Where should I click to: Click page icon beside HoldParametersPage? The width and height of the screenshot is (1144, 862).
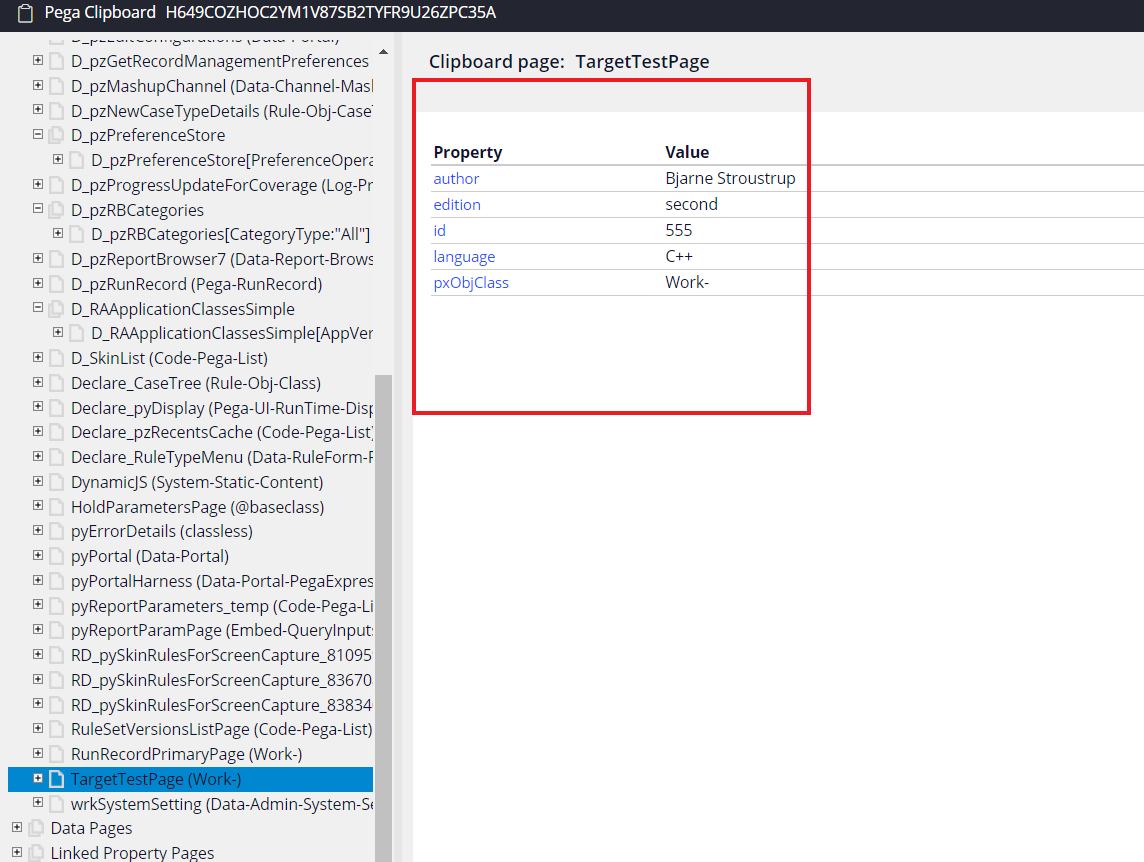56,507
